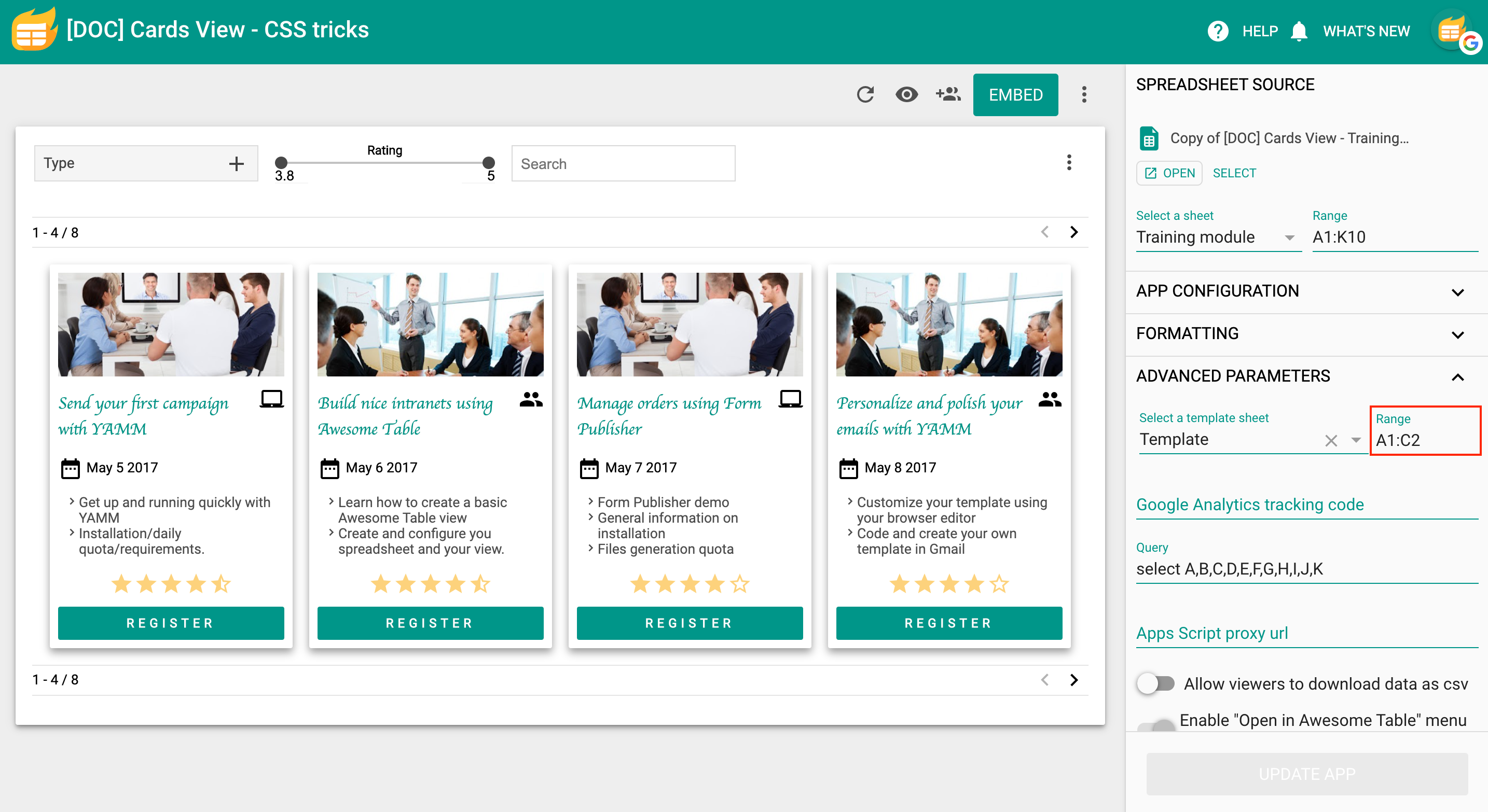Click people icon on Personalize and polish card
The image size is (1488, 812).
point(1050,399)
